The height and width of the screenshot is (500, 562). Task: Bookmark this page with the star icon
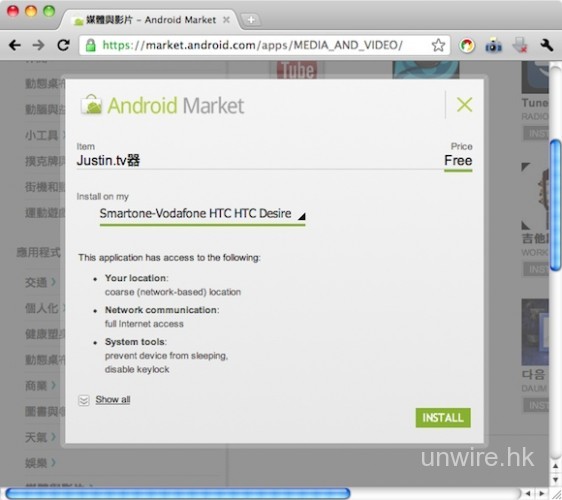(438, 45)
